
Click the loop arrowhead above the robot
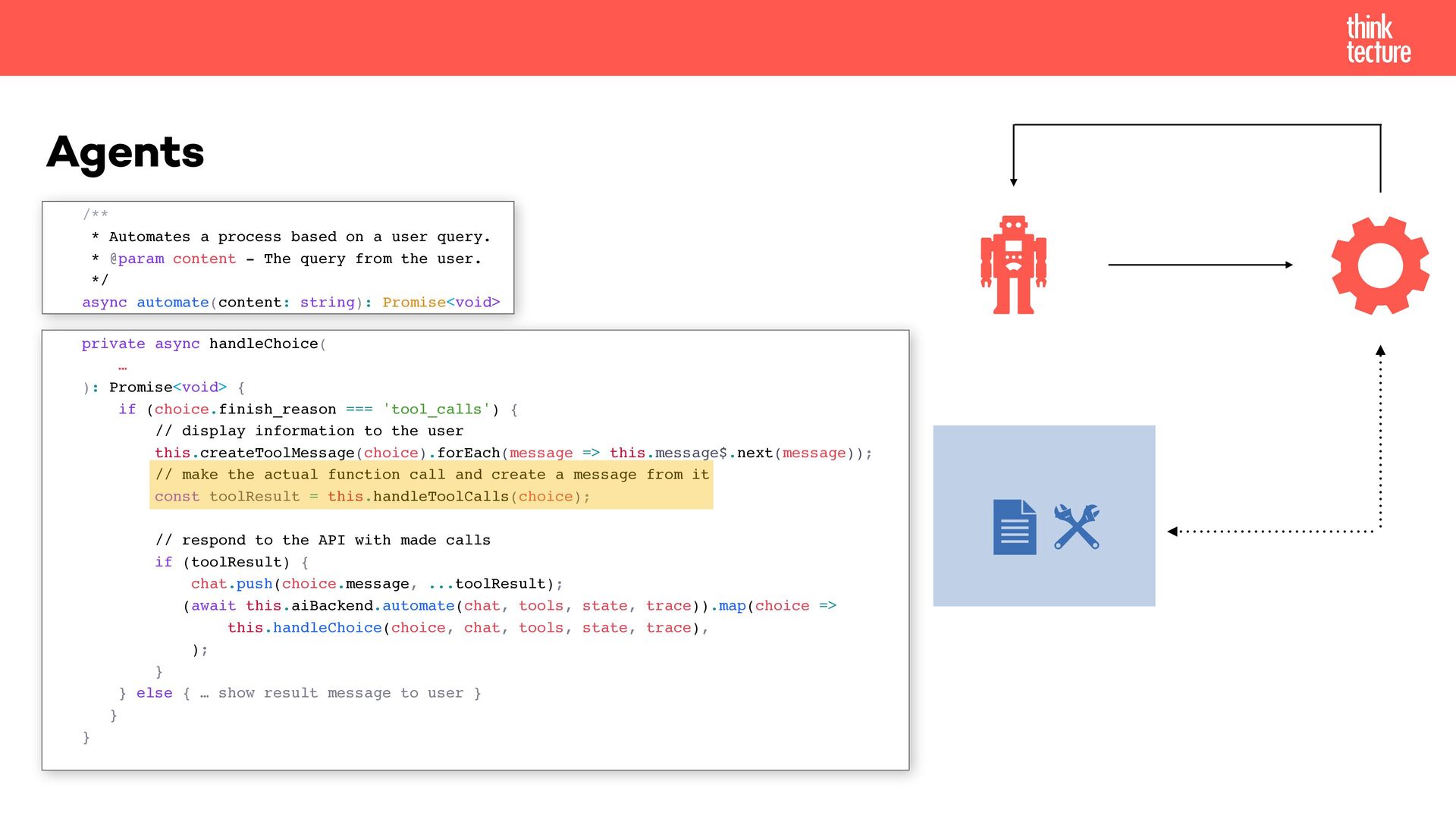(x=1013, y=180)
